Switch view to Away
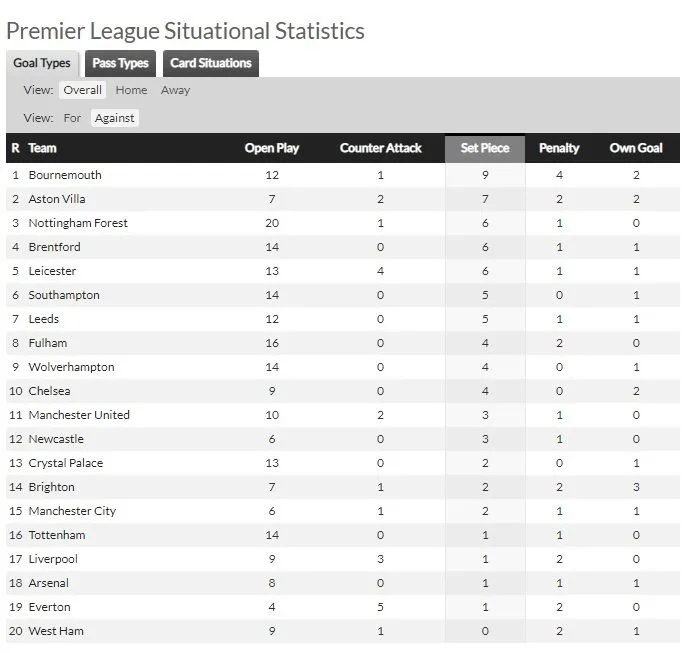This screenshot has height=653, width=685. [175, 90]
